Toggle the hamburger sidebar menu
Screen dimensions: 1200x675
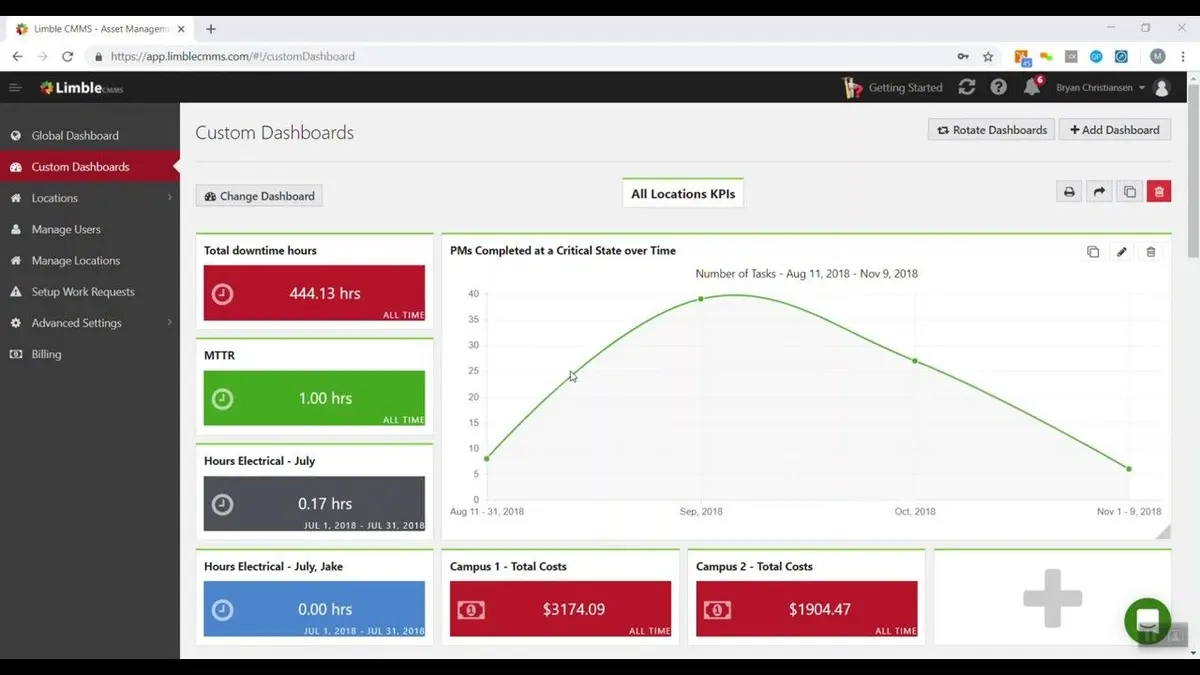click(x=15, y=88)
